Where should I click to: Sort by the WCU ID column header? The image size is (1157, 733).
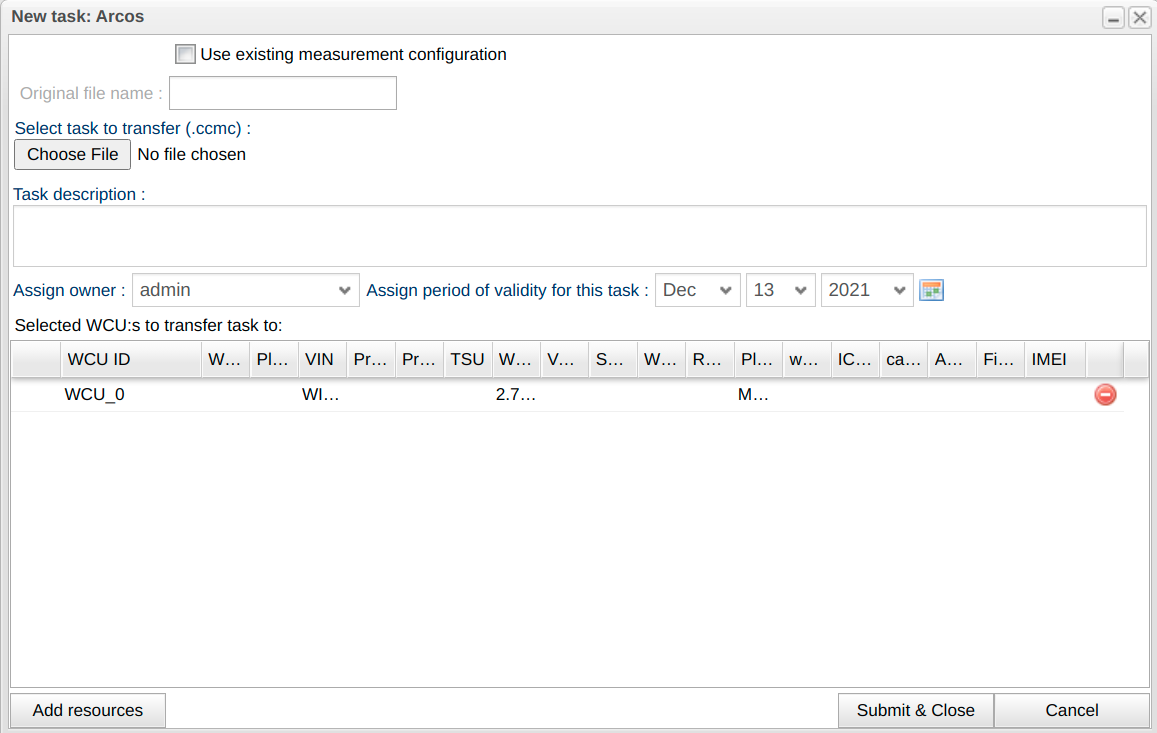[x=129, y=360]
